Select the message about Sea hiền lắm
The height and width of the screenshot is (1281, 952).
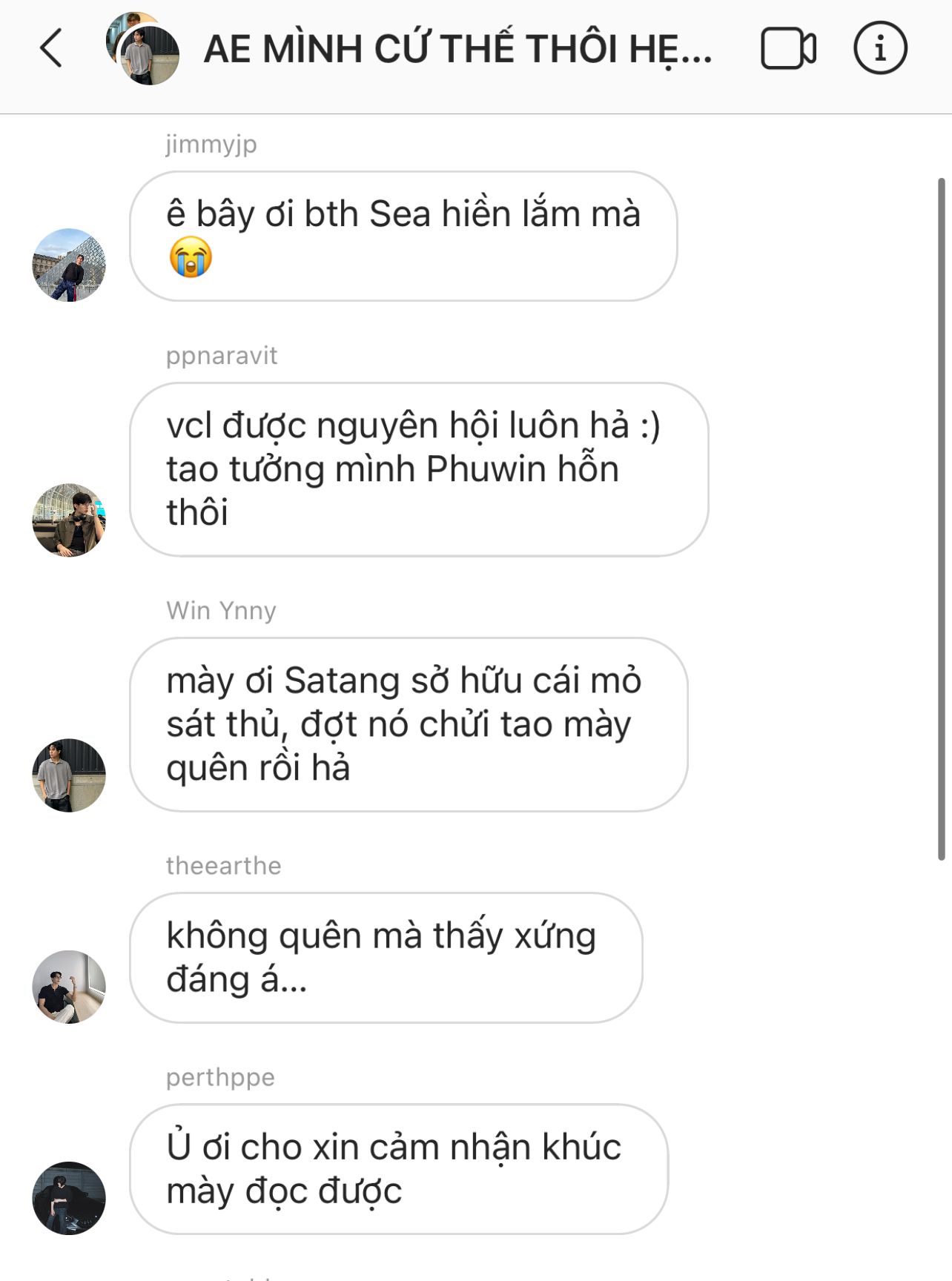(403, 236)
